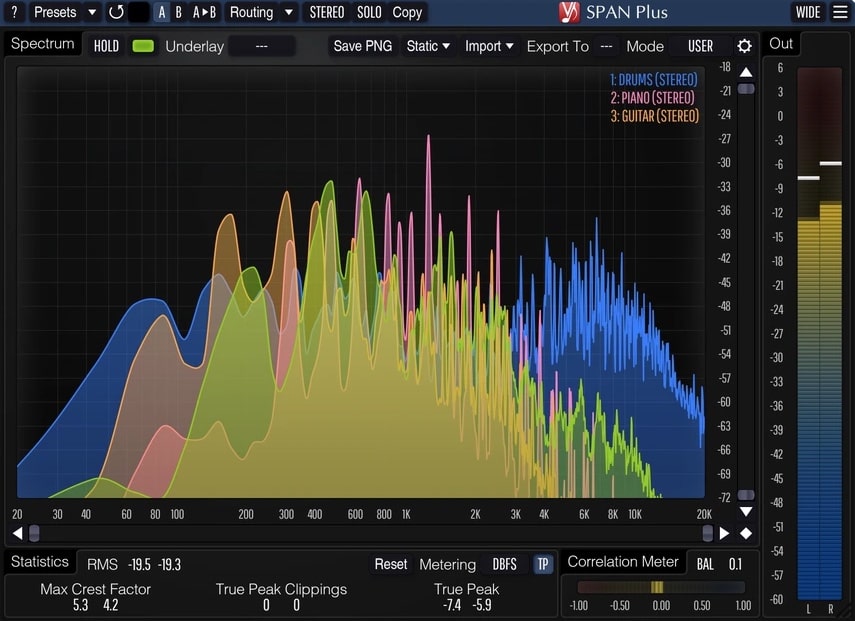This screenshot has width=855, height=621.
Task: Toggle the green Hold indicator
Action: 143,46
